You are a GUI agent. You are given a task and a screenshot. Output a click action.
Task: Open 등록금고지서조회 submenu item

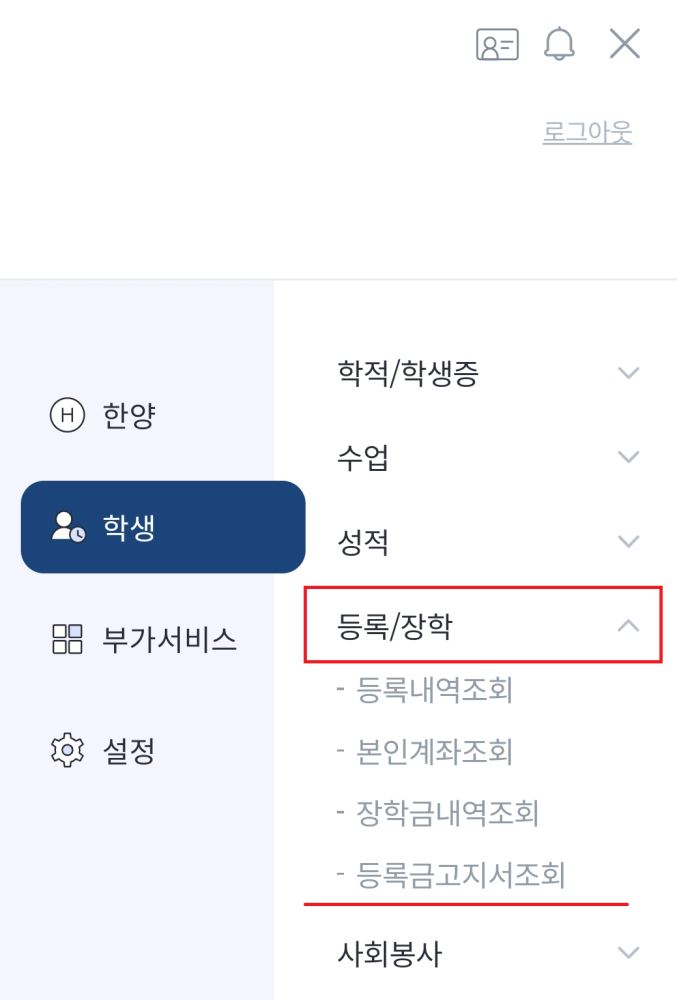[460, 874]
